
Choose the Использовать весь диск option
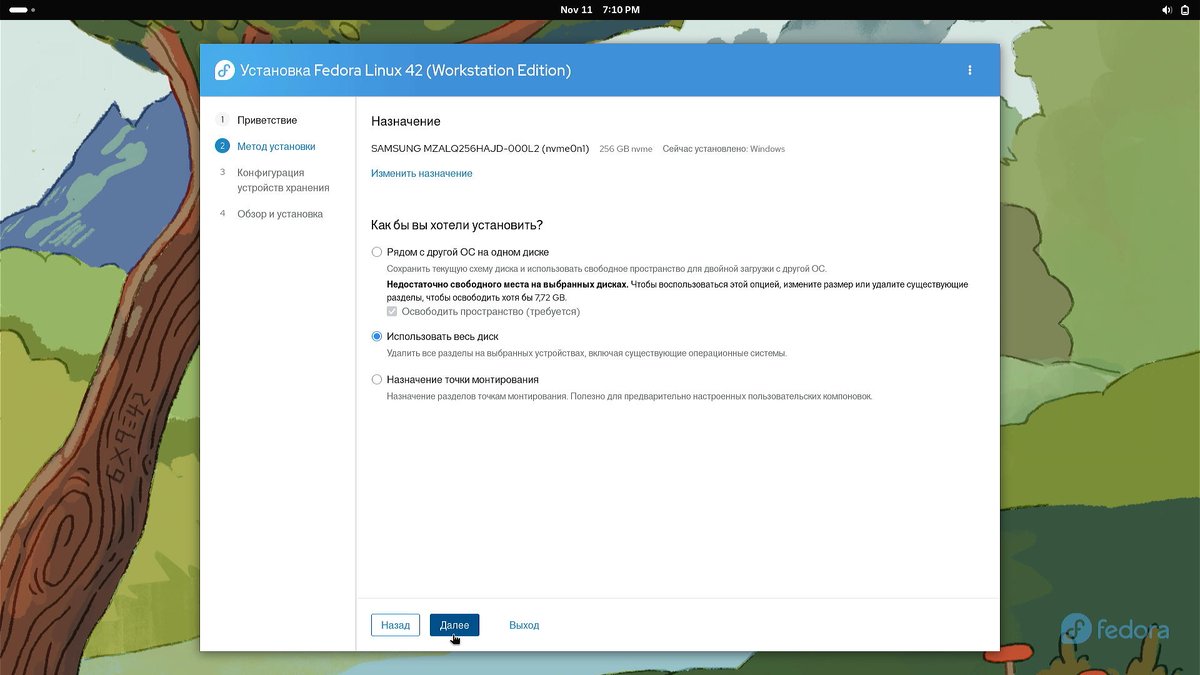[377, 337]
